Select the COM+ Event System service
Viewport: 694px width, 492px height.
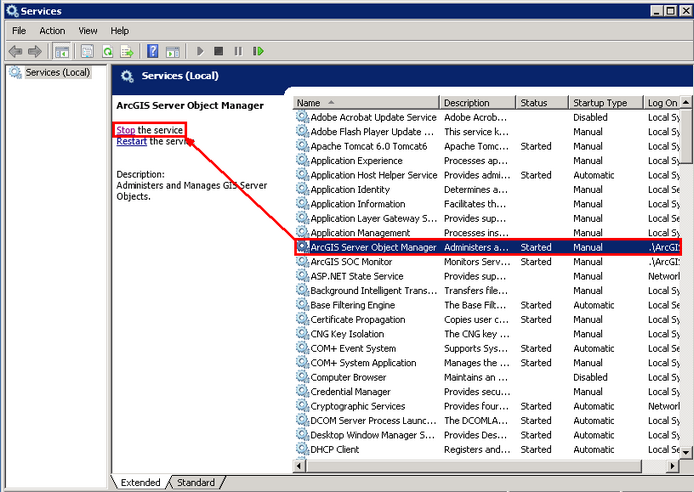487,348
